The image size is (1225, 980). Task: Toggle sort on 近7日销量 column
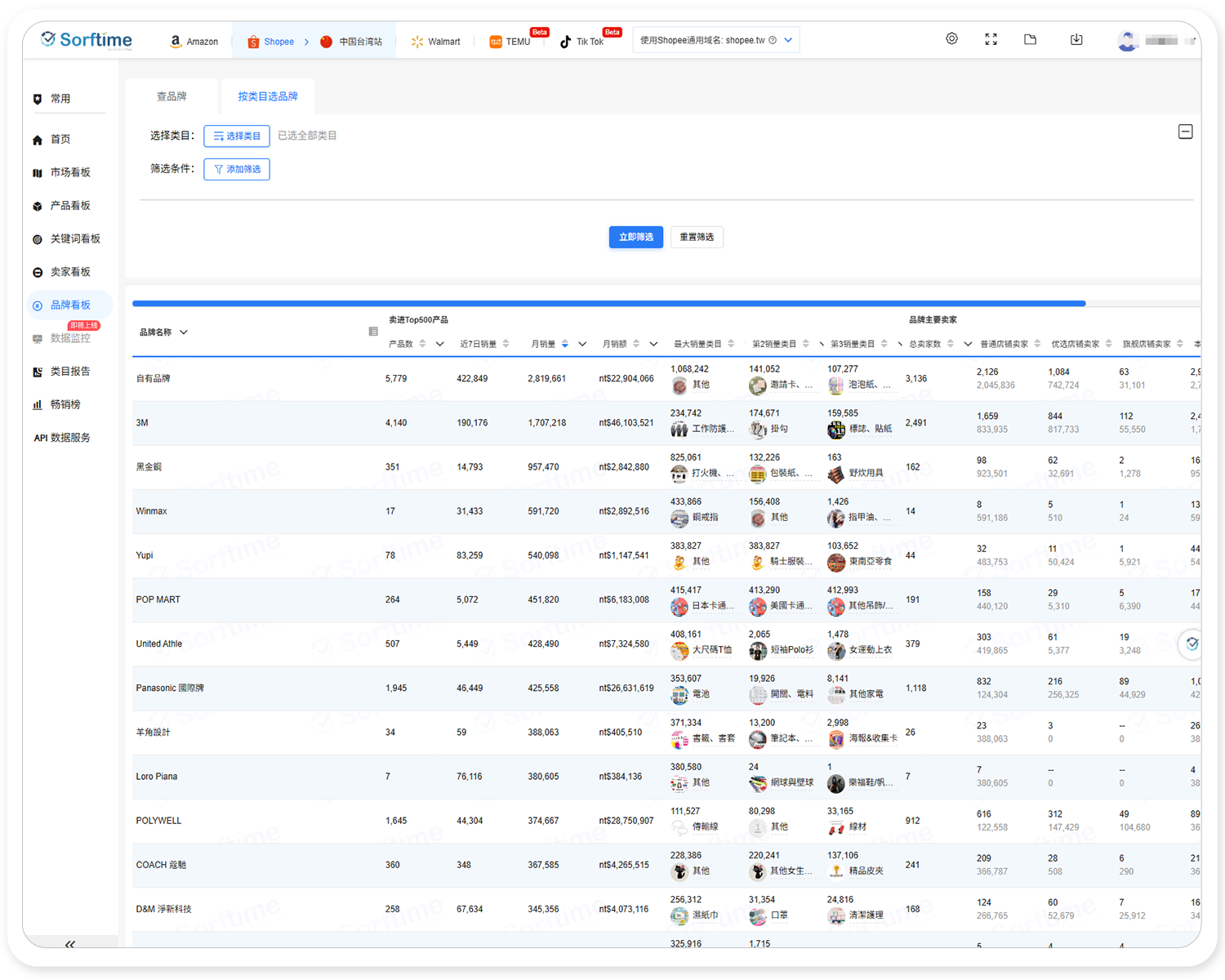(506, 344)
